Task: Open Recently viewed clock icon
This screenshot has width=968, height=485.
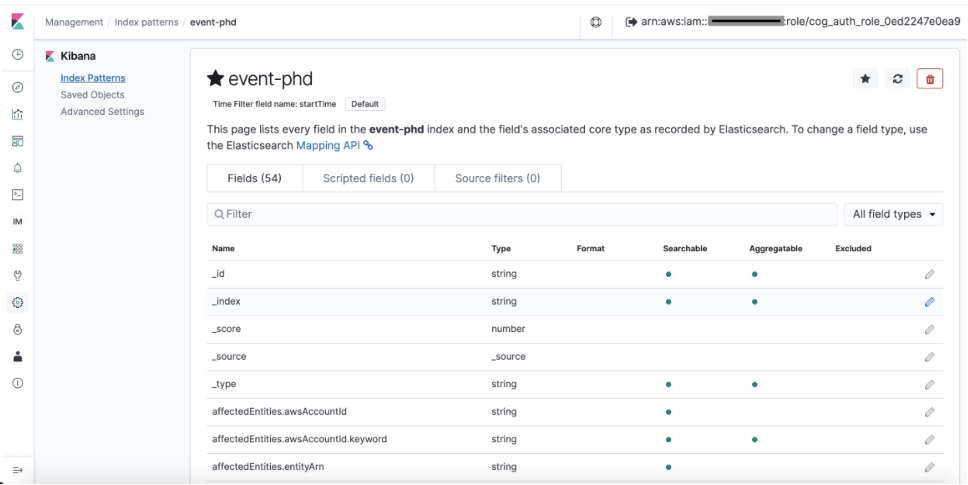Action: [x=17, y=55]
